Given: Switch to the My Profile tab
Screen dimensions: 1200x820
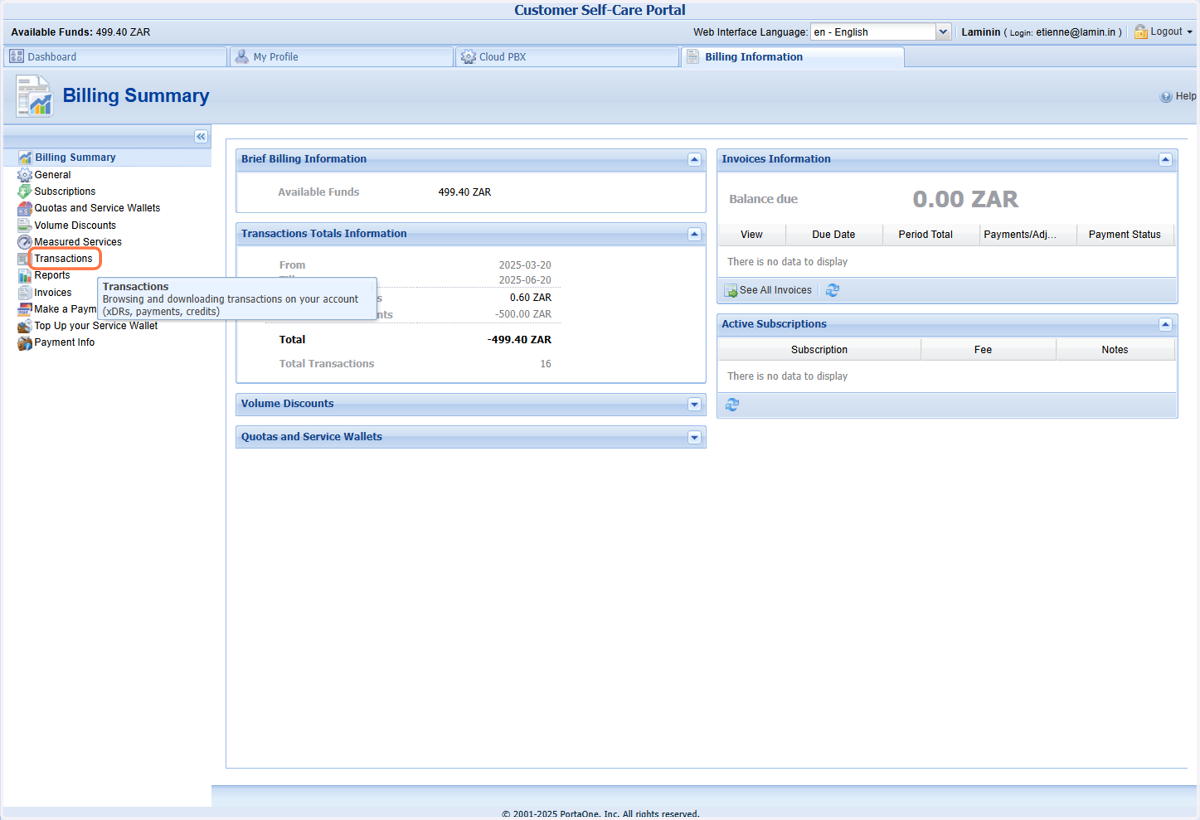Looking at the screenshot, I should pyautogui.click(x=342, y=57).
